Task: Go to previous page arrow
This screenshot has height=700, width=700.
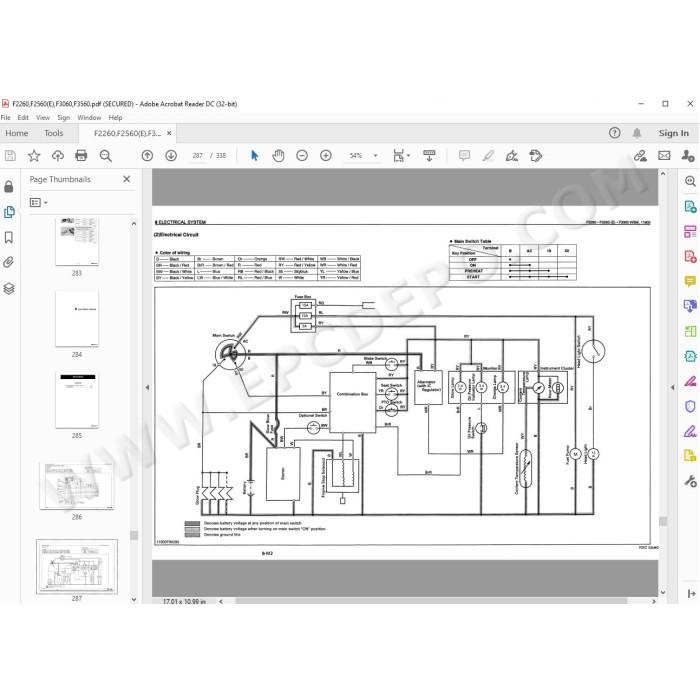Action: (x=147, y=156)
